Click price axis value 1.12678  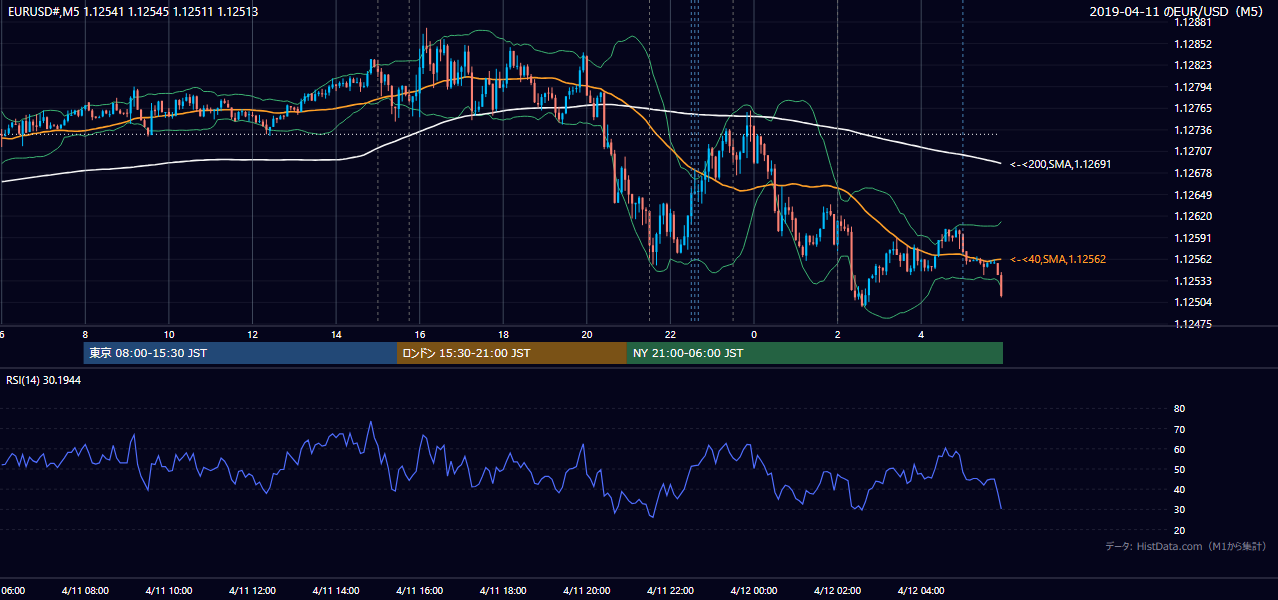pos(1194,173)
